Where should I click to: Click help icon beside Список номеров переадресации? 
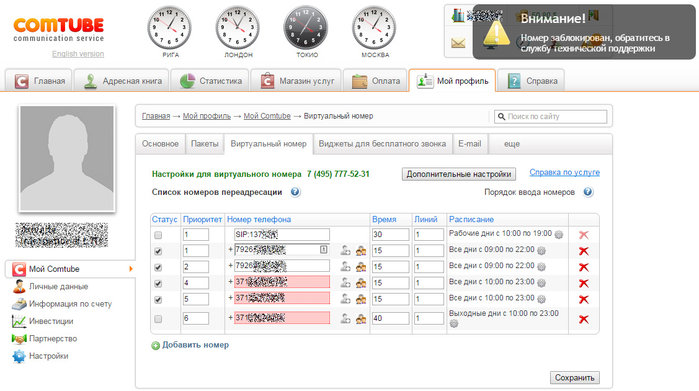click(295, 192)
